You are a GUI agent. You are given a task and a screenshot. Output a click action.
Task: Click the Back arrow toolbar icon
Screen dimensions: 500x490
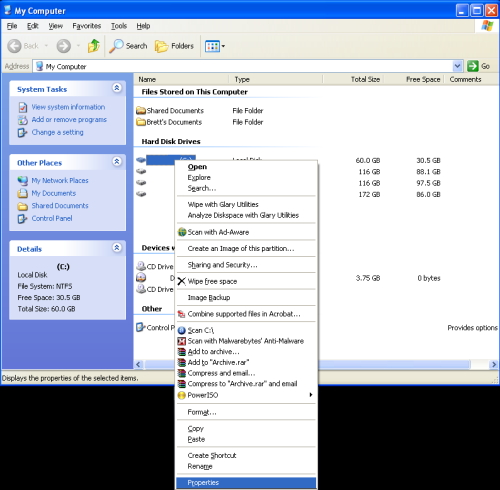[x=14, y=46]
